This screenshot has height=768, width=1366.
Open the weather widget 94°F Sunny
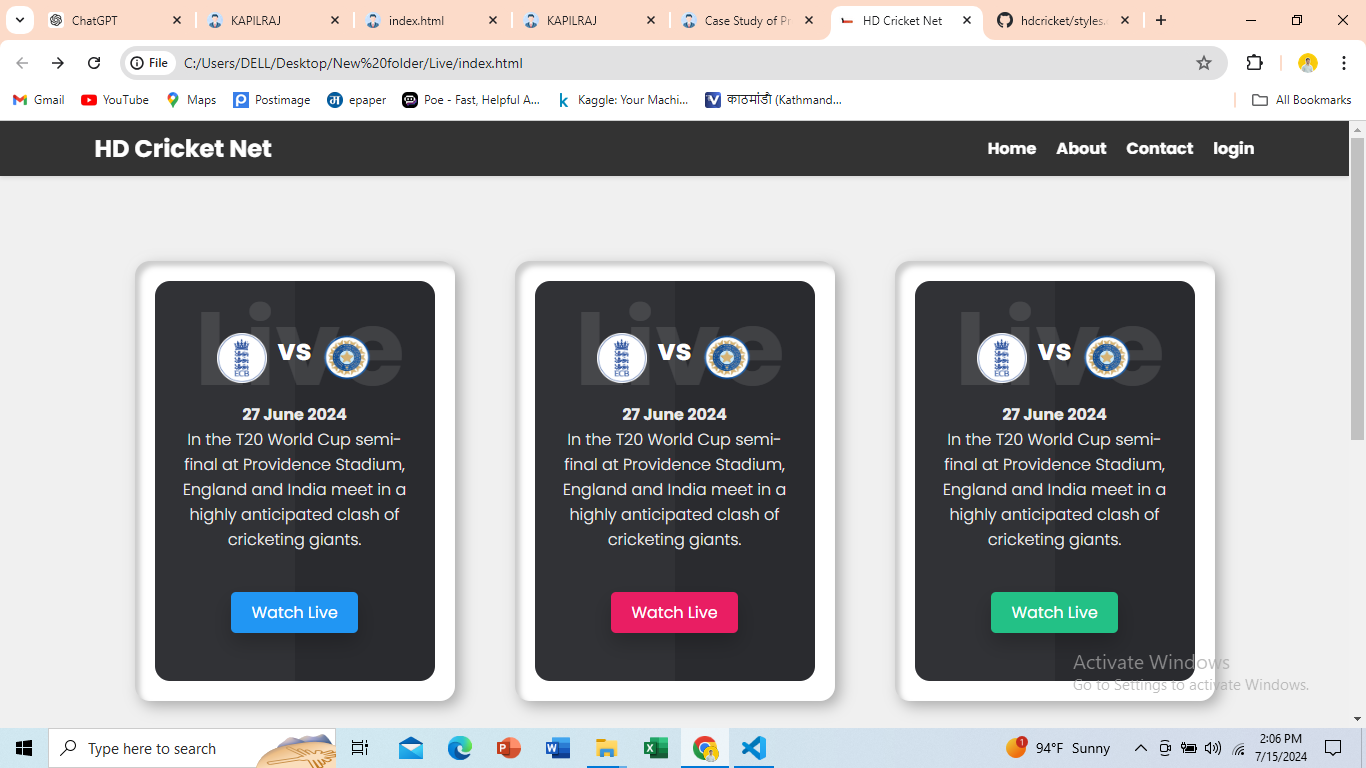[1058, 748]
